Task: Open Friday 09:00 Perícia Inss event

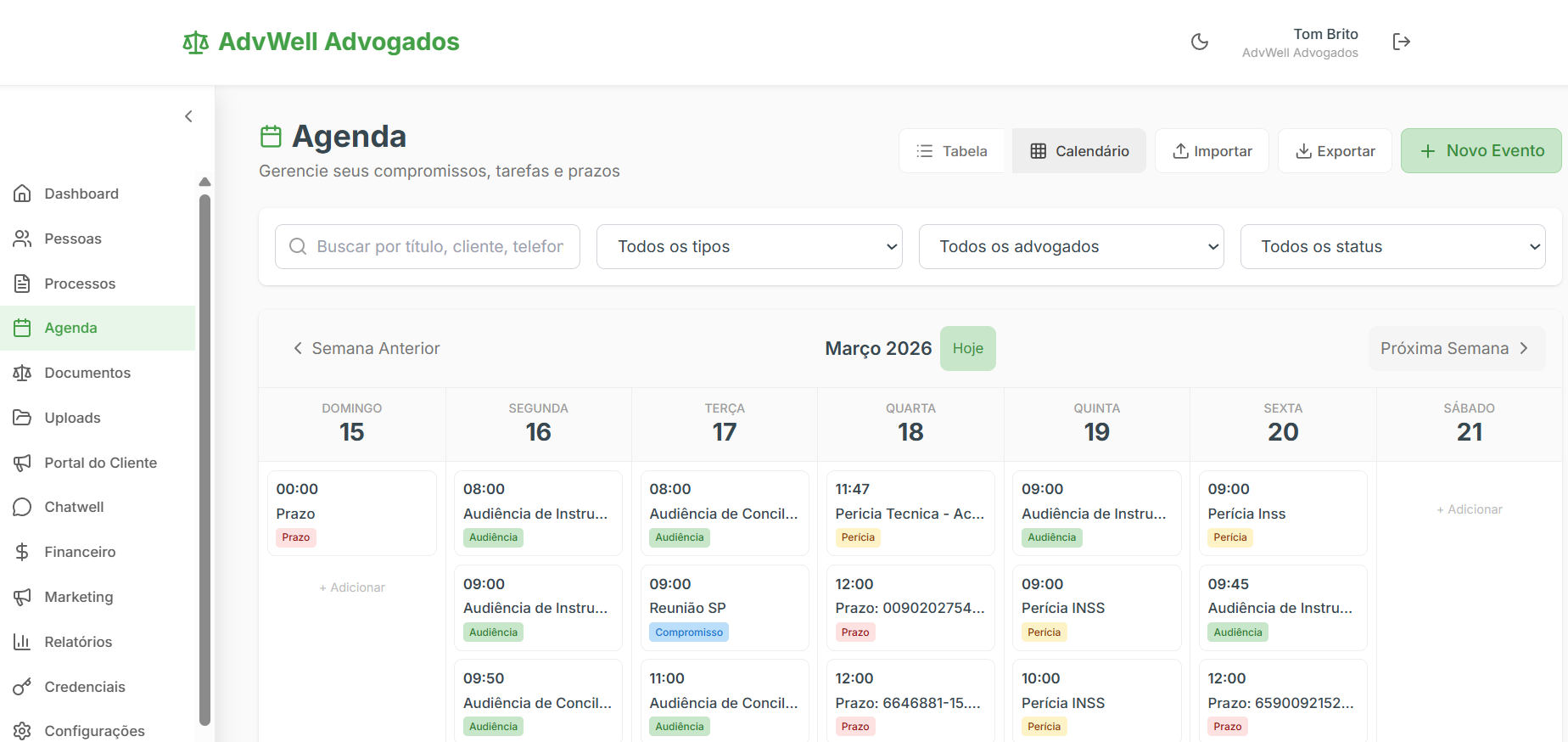Action: pos(1283,513)
